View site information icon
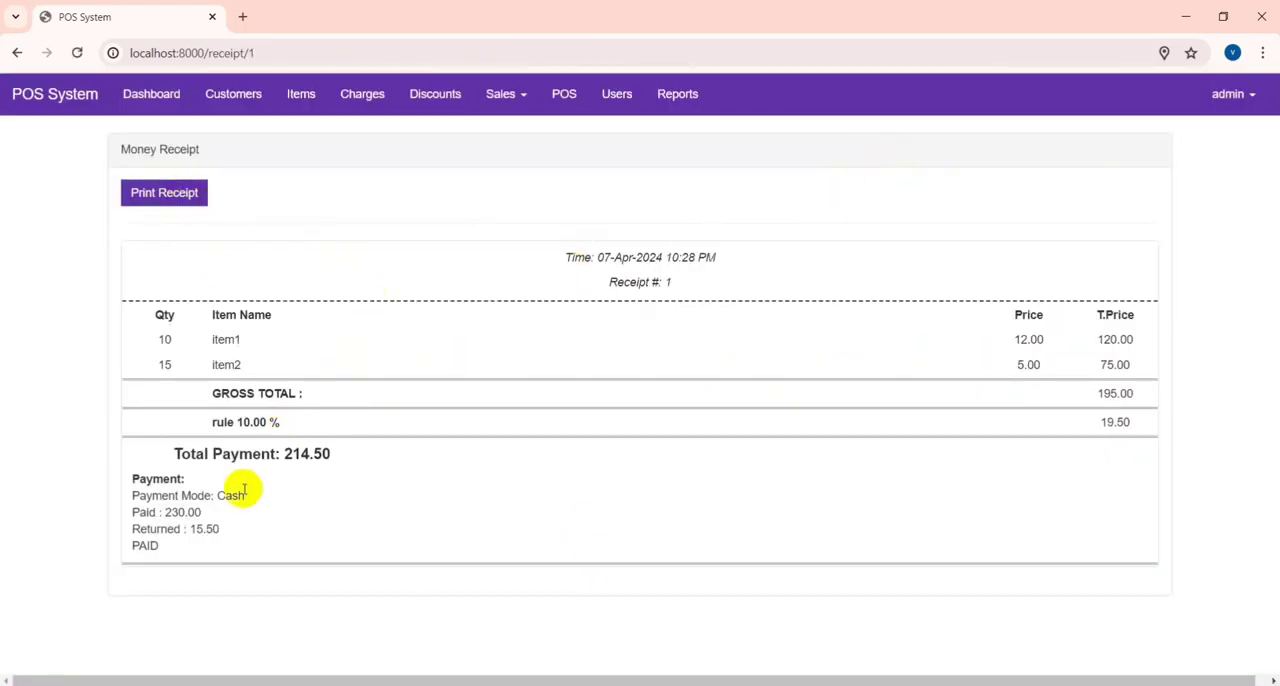This screenshot has height=686, width=1280. tap(114, 53)
